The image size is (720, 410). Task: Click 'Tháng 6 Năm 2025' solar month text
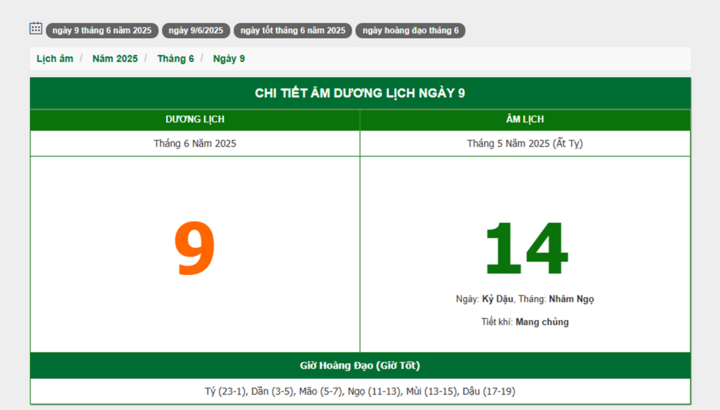pos(195,143)
